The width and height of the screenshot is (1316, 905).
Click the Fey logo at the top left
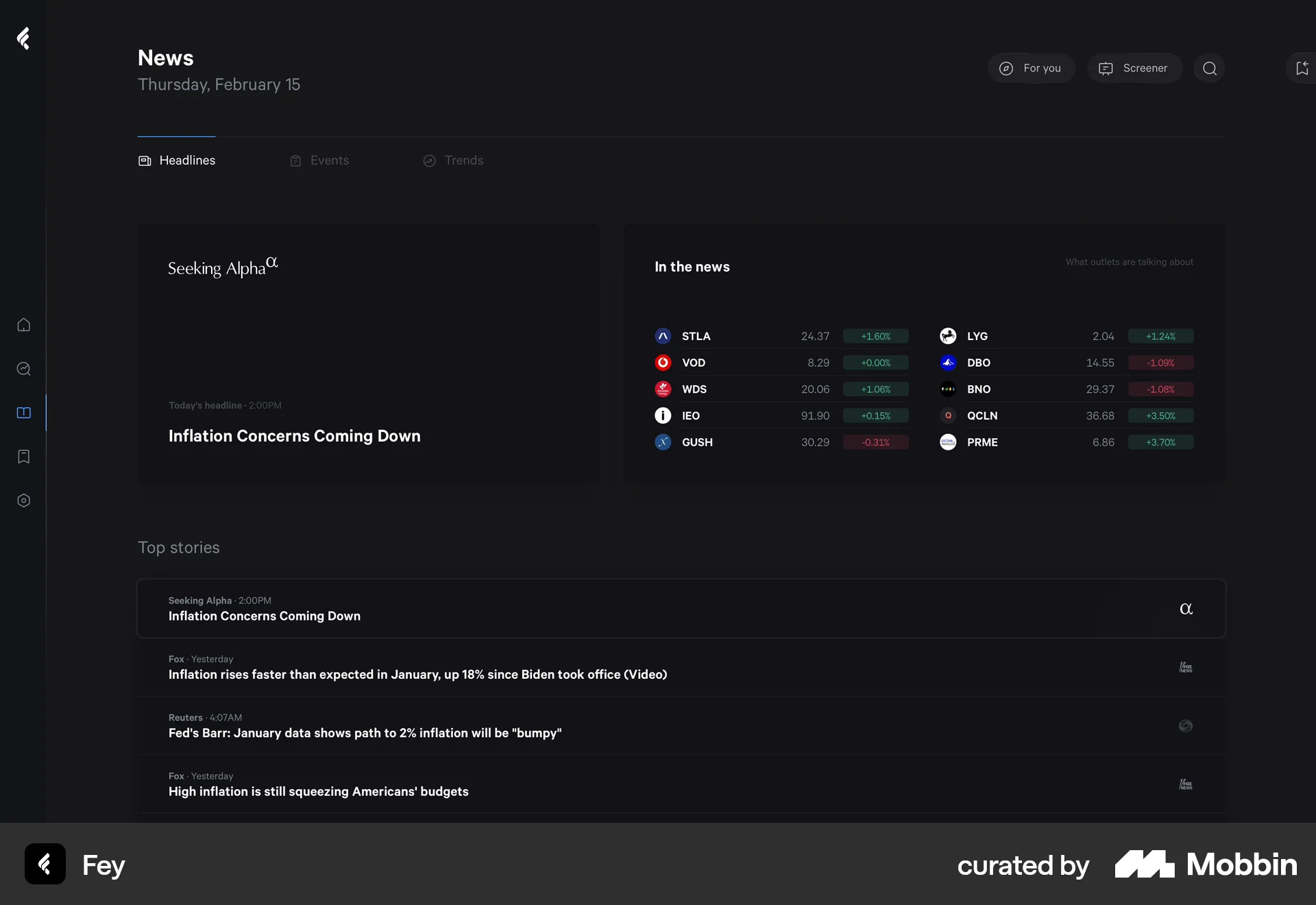tap(23, 38)
